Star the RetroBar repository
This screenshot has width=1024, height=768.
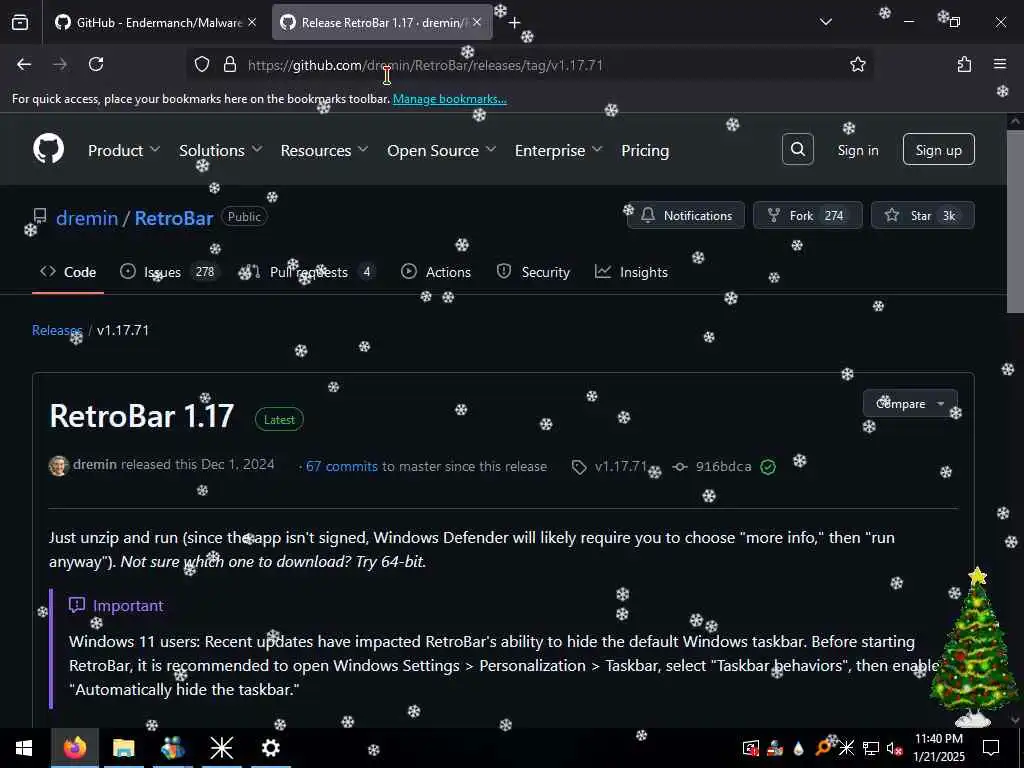[x=923, y=216]
